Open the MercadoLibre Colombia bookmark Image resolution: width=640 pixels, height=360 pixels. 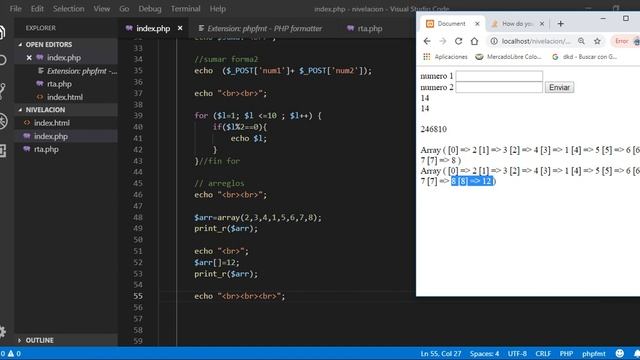pos(509,57)
